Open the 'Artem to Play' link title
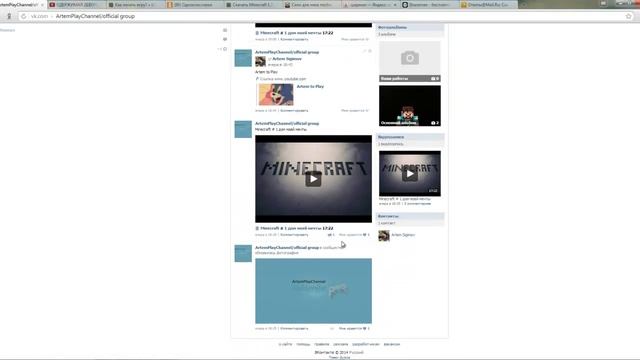The width and height of the screenshot is (640, 360). point(310,87)
